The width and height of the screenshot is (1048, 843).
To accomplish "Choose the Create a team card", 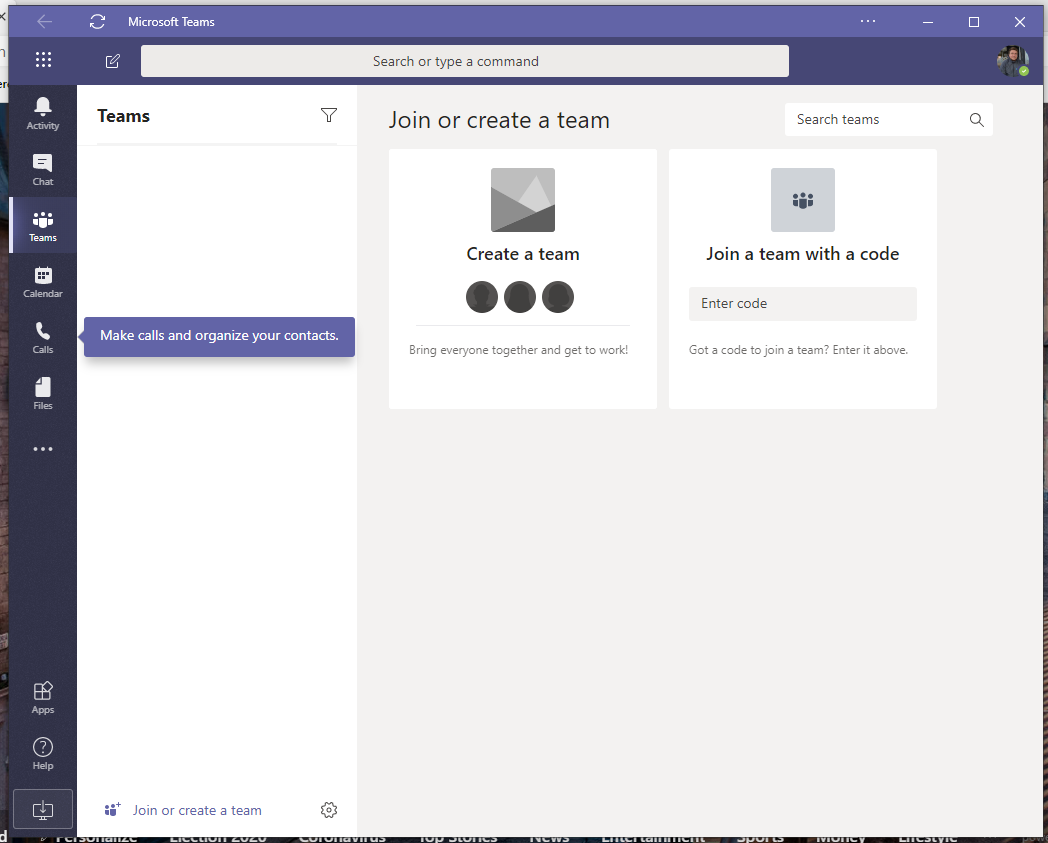I will click(x=522, y=253).
